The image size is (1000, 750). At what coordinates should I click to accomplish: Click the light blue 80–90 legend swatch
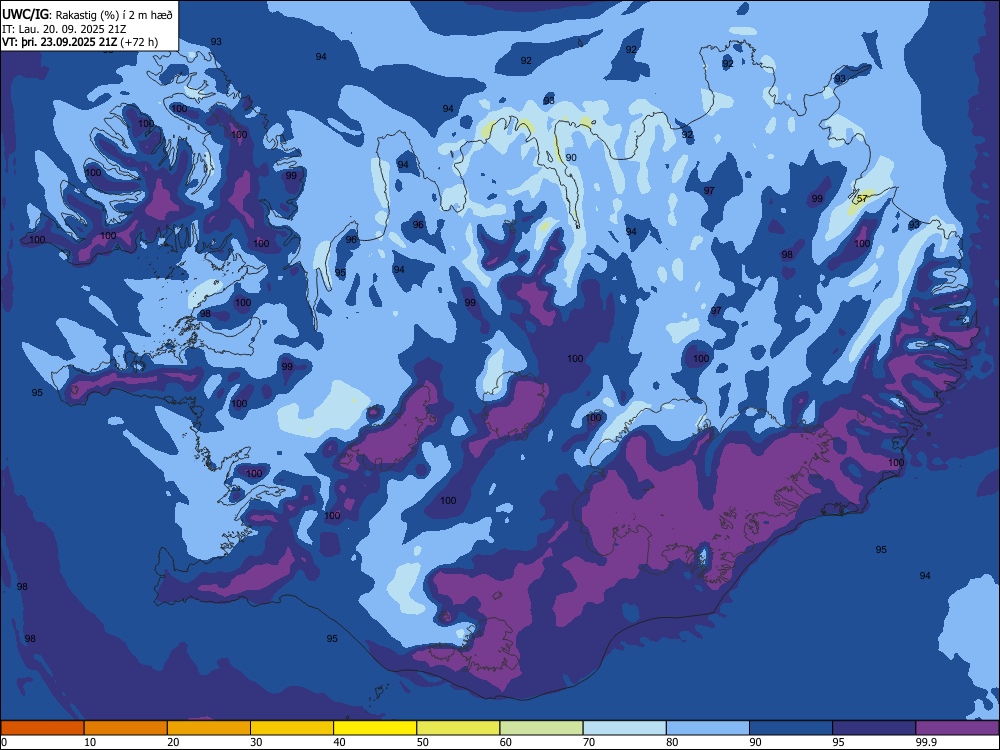click(708, 728)
